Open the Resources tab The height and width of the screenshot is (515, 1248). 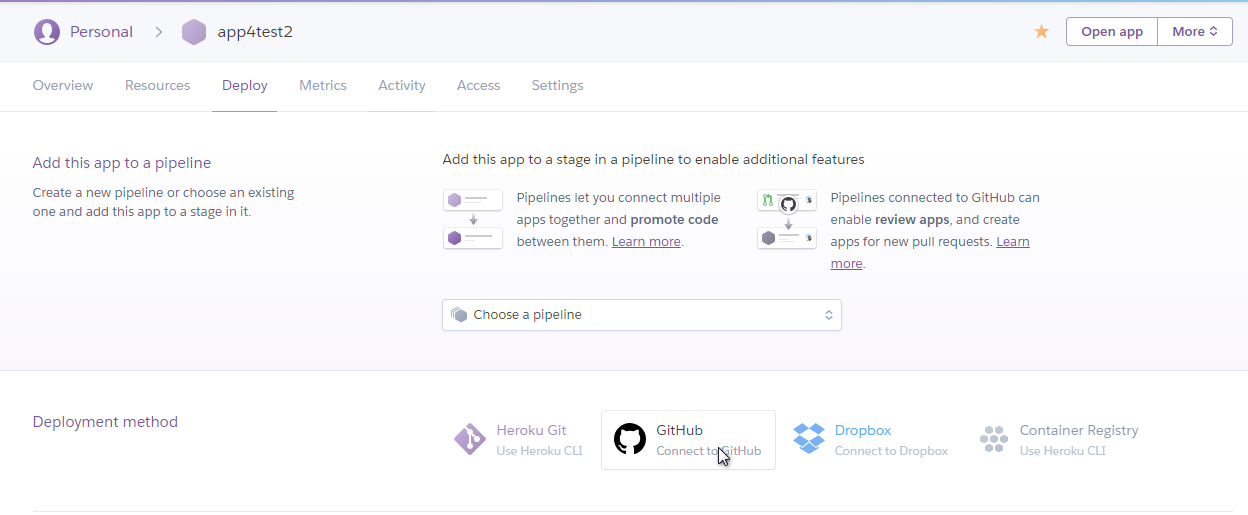pos(157,86)
